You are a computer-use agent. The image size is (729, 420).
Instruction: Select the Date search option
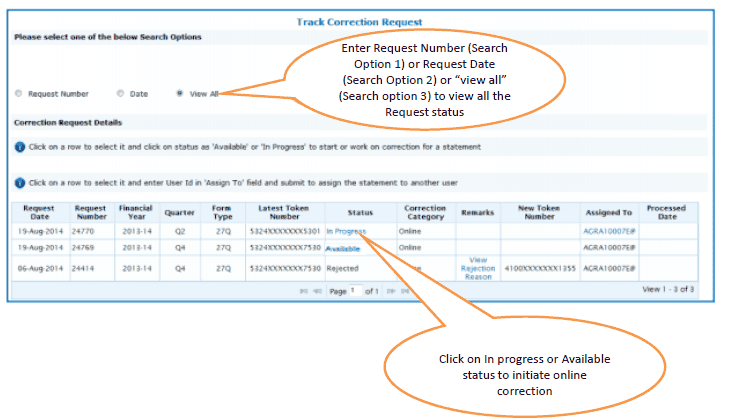point(120,94)
